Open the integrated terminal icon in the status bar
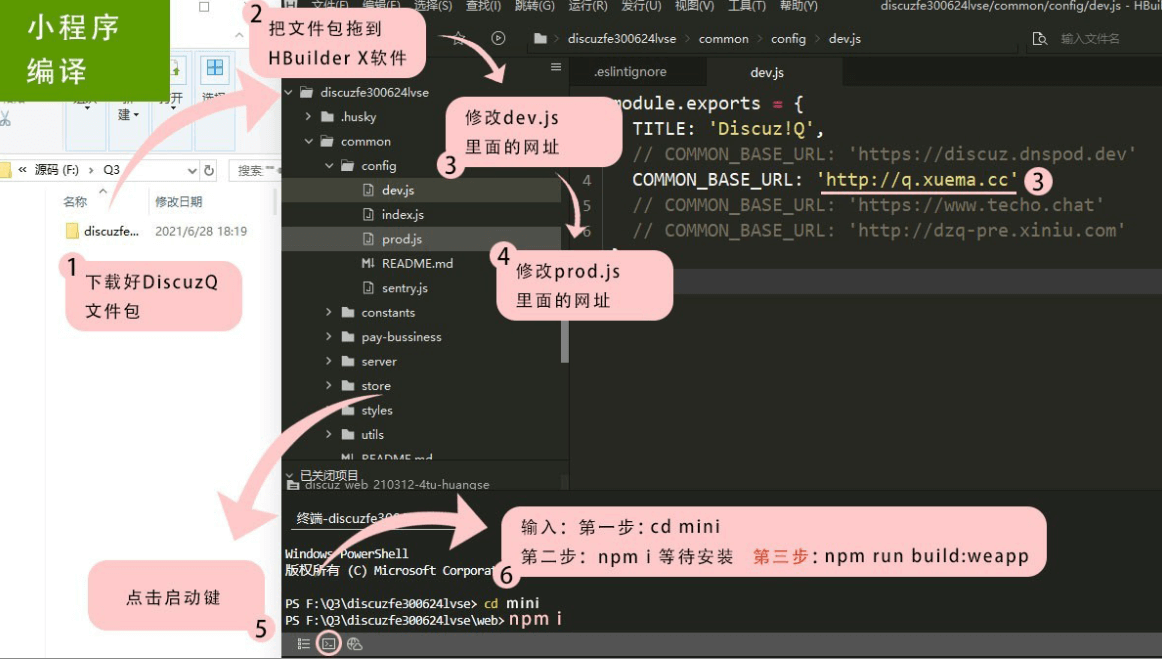Viewport: 1162px width, 659px height. point(329,643)
